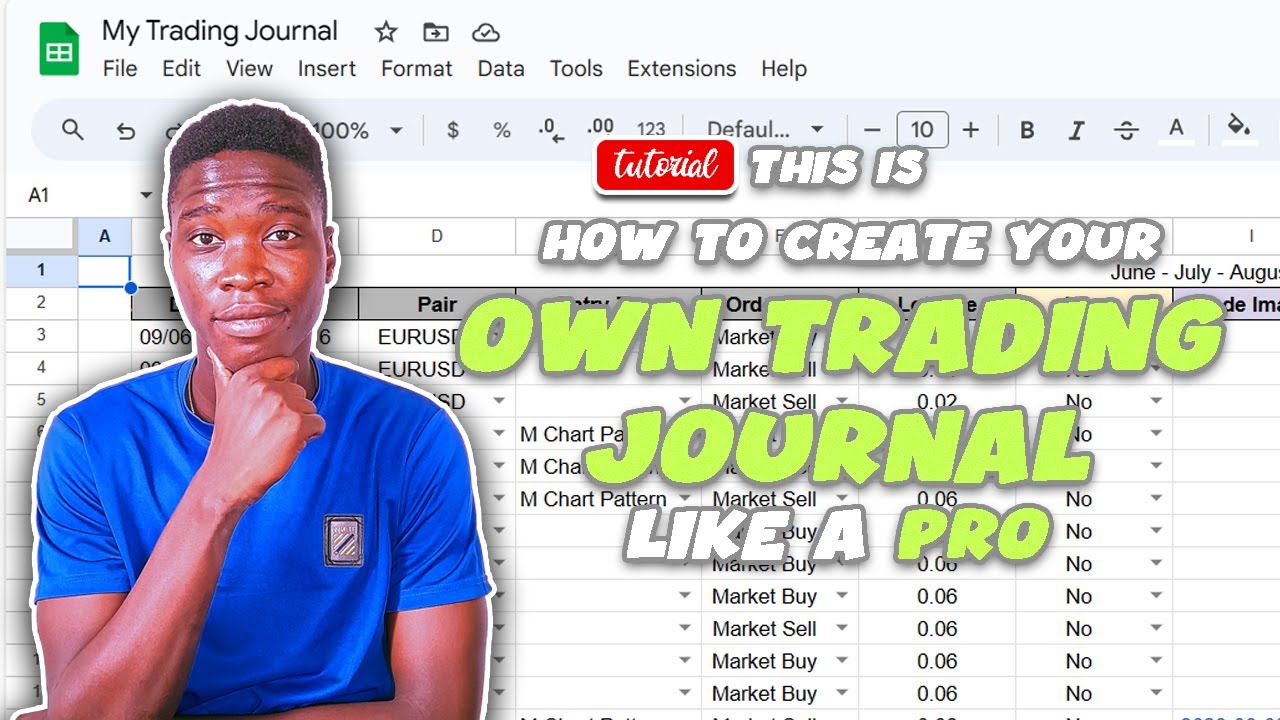
Task: Open the Tools menu
Action: tap(576, 69)
